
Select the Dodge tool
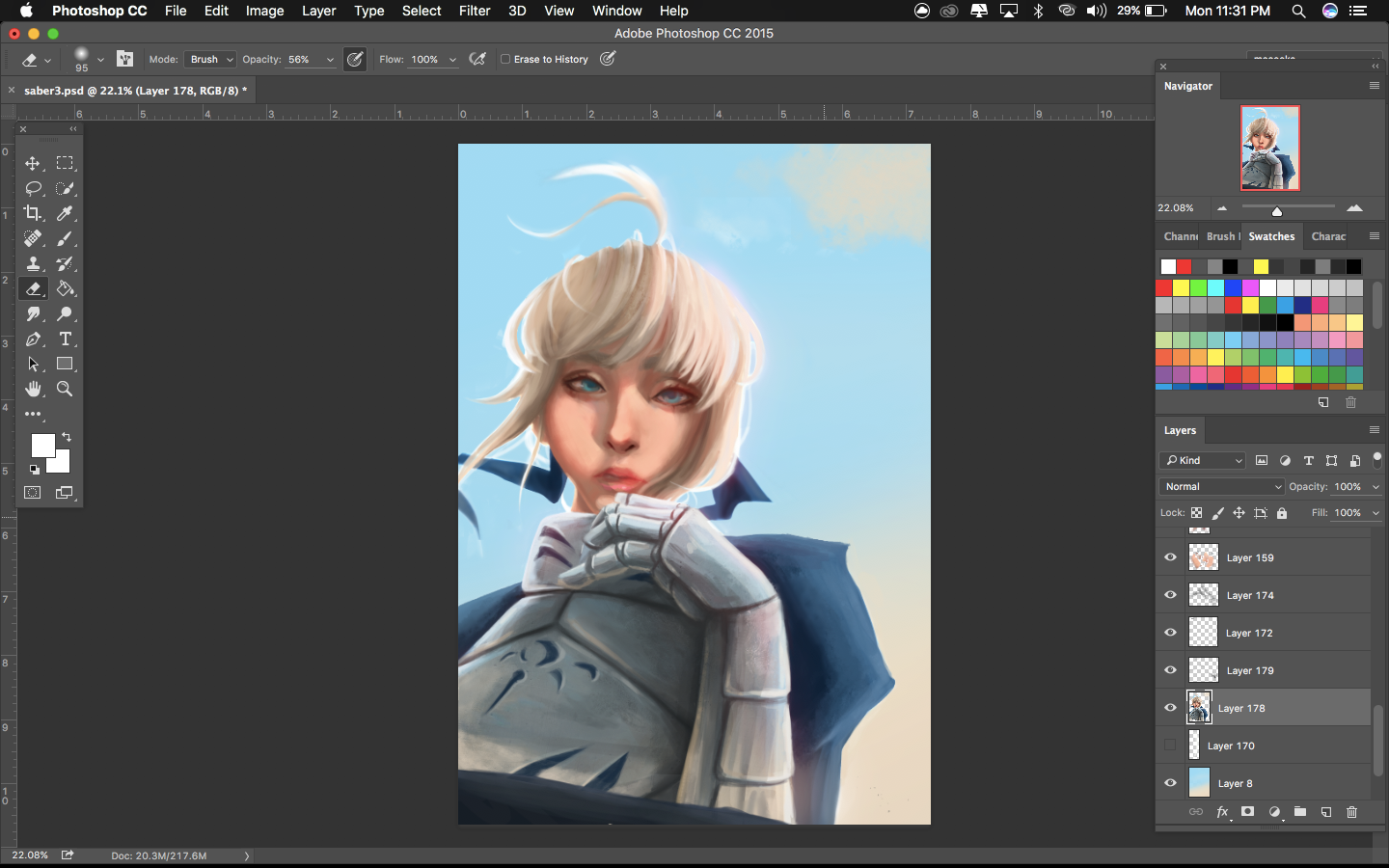[65, 313]
